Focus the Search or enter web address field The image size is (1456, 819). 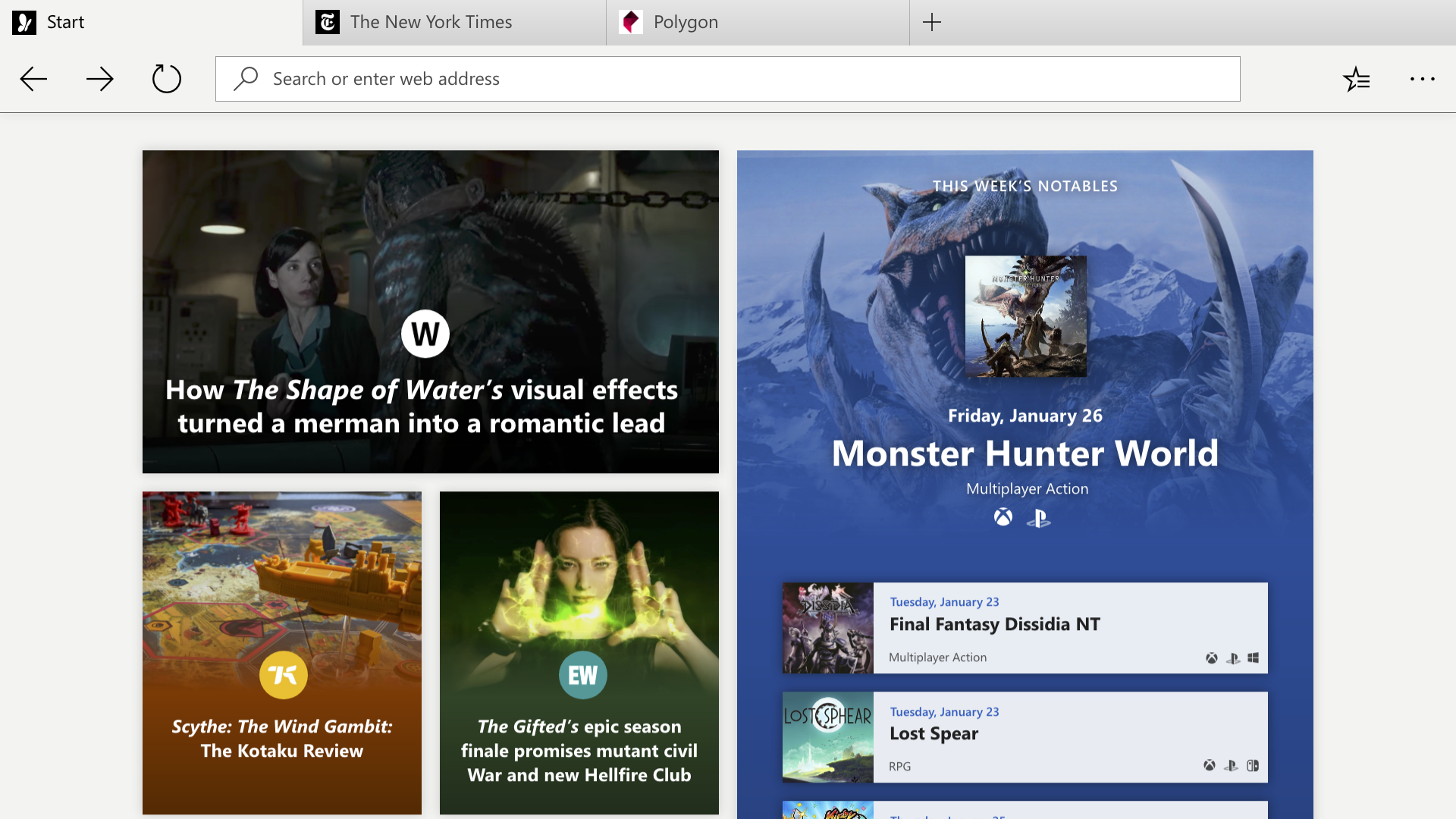728,79
